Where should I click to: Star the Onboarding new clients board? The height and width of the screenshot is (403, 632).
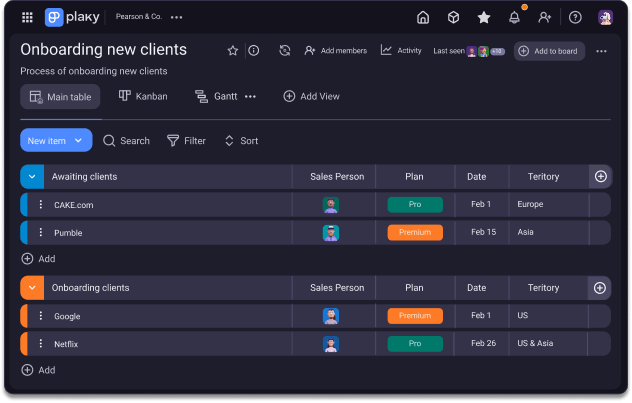coord(233,51)
